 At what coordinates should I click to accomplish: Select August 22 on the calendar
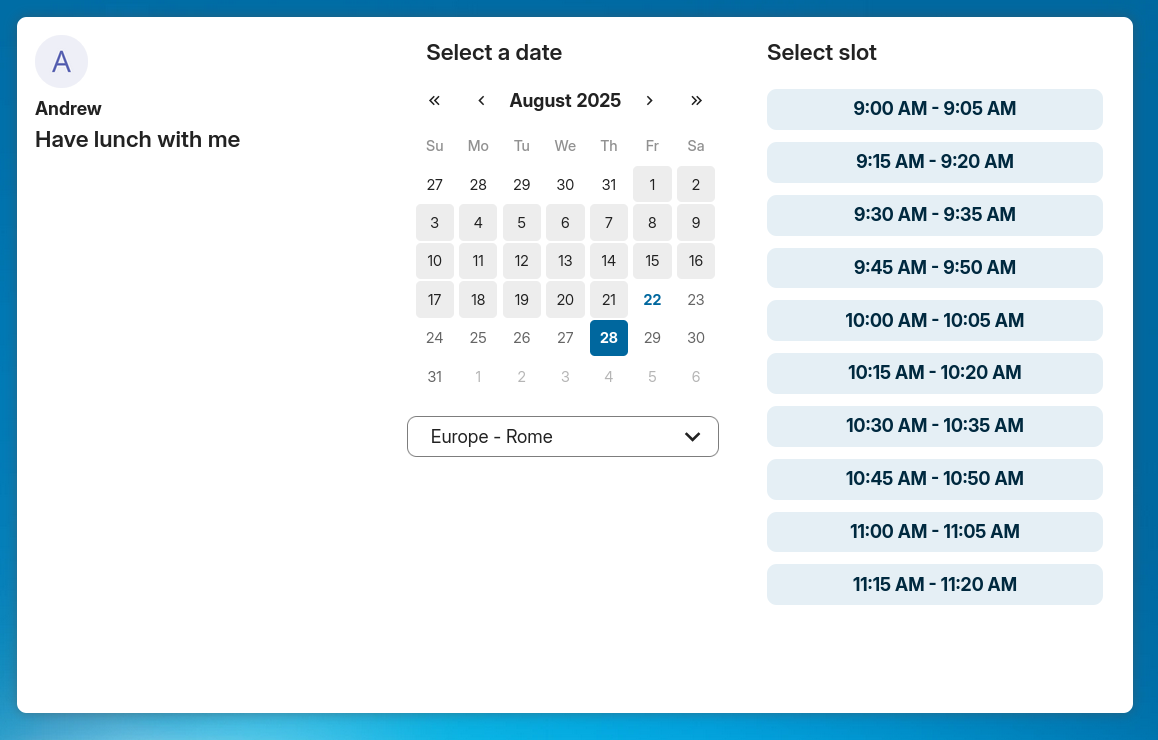(652, 299)
